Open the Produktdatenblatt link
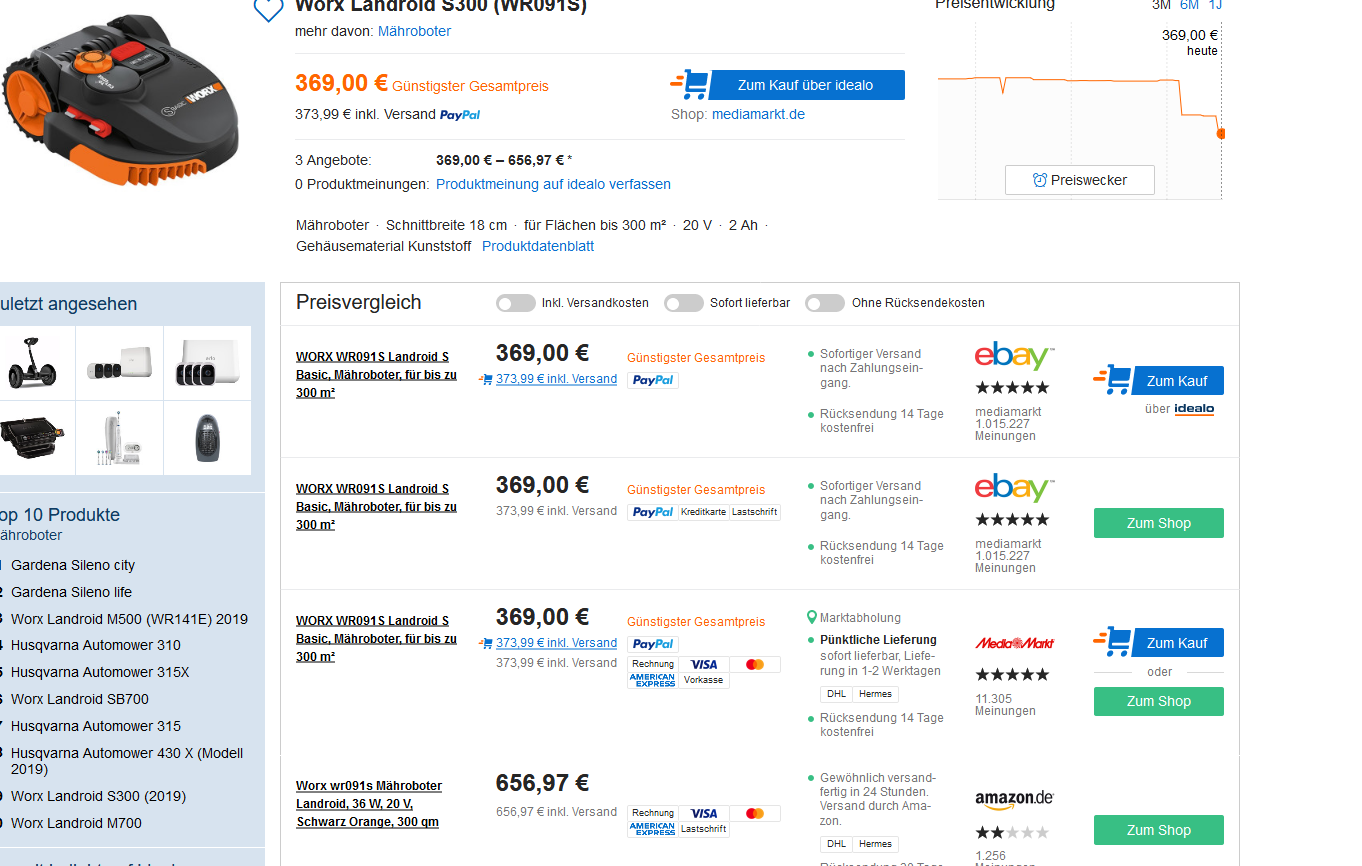 538,246
